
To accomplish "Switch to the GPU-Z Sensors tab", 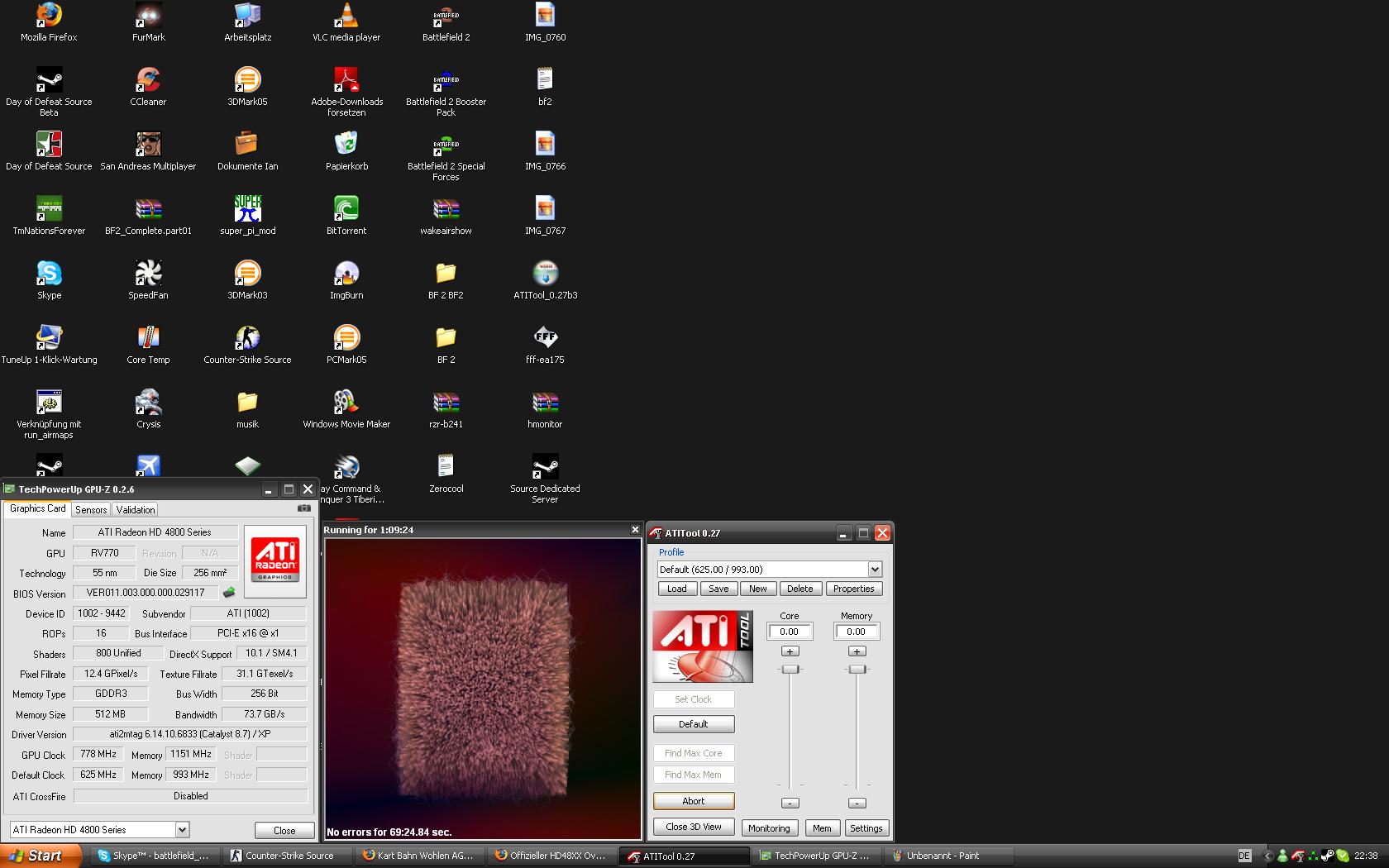I will pos(91,509).
